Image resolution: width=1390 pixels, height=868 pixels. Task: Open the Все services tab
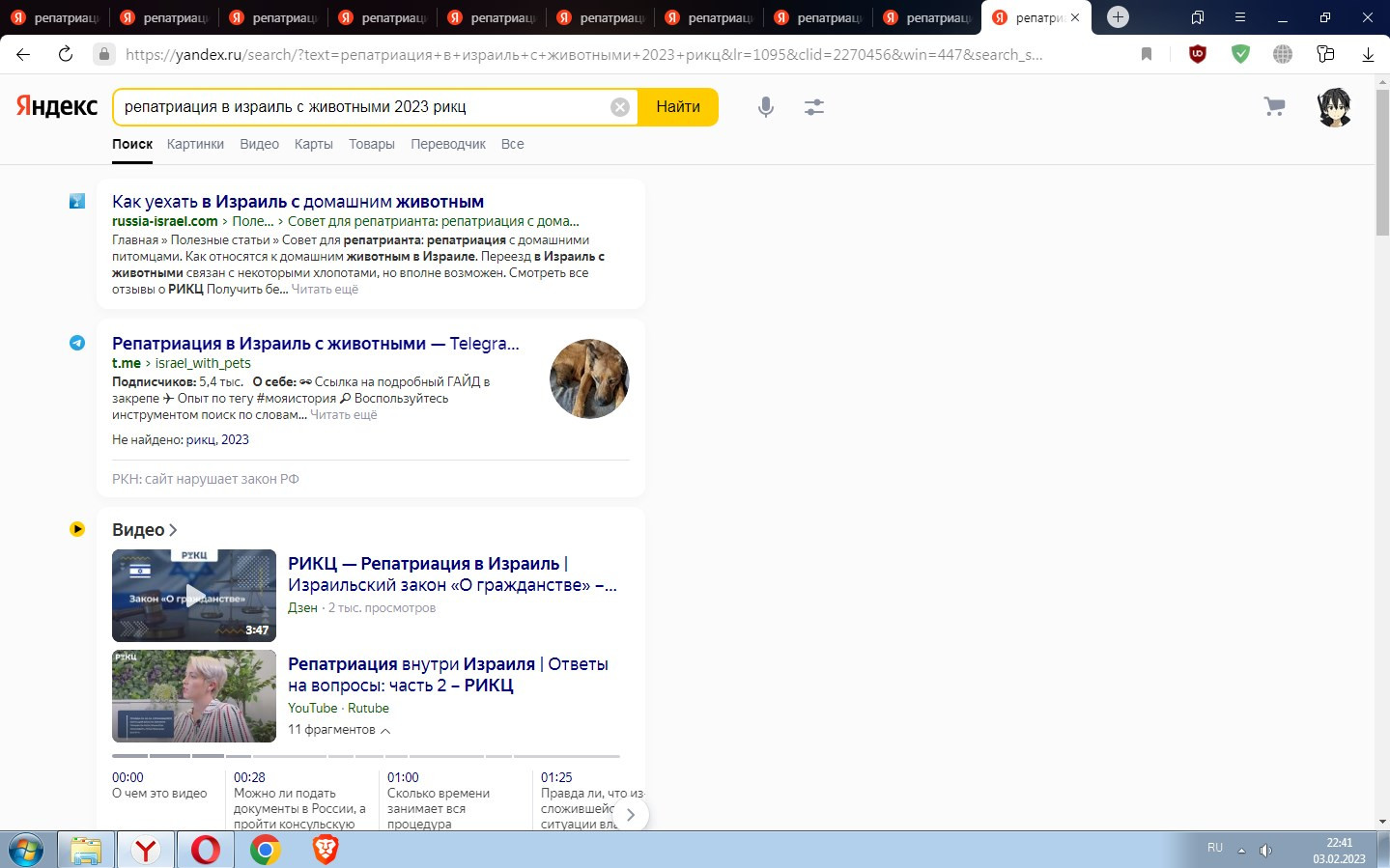(513, 144)
